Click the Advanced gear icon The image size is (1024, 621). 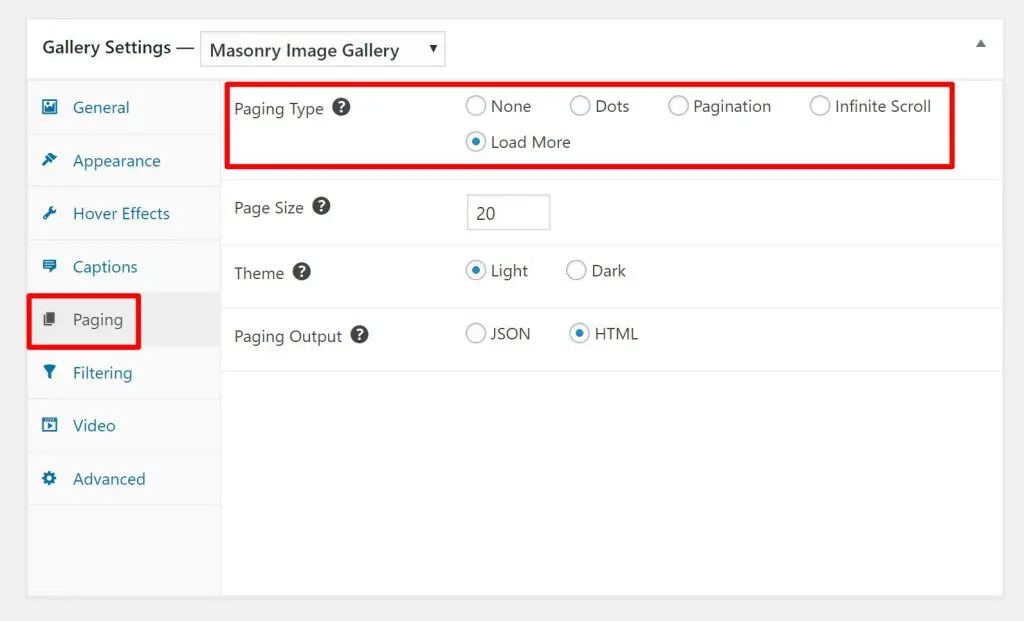(49, 478)
